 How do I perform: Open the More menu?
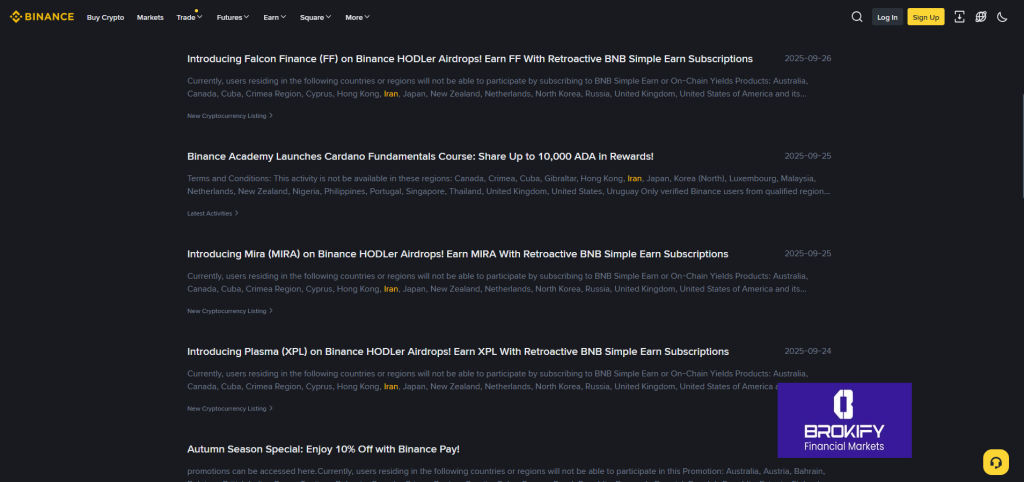point(357,17)
